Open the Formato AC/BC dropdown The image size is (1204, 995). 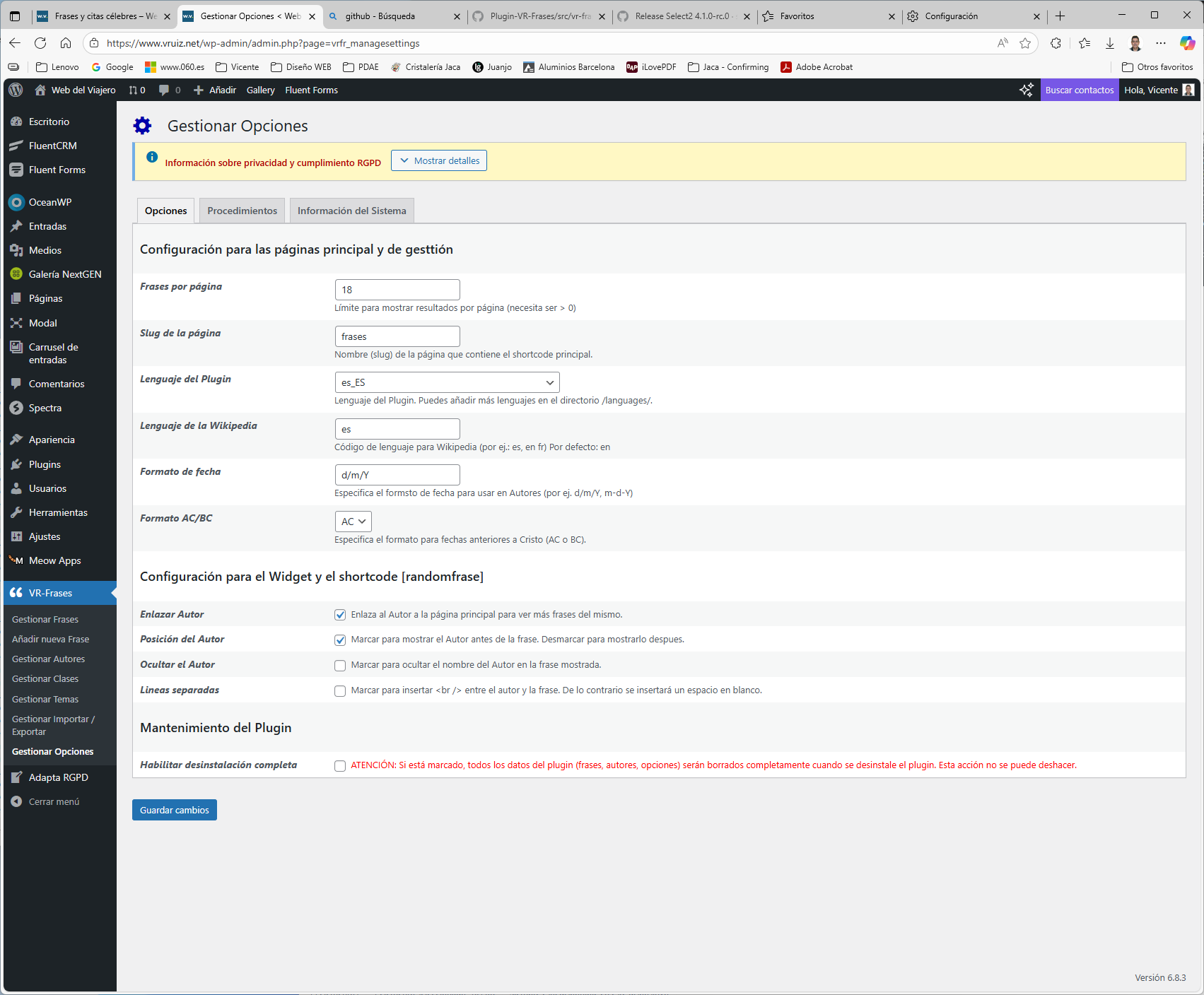pyautogui.click(x=353, y=521)
